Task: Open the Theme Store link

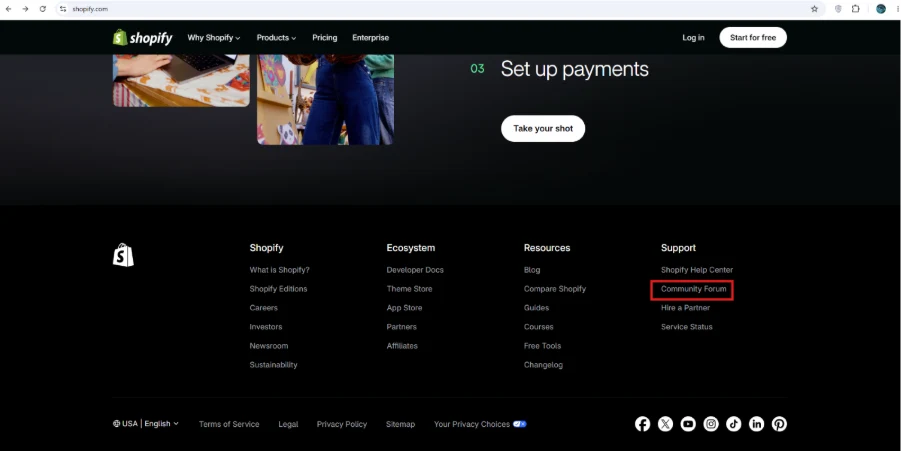Action: [x=409, y=289]
